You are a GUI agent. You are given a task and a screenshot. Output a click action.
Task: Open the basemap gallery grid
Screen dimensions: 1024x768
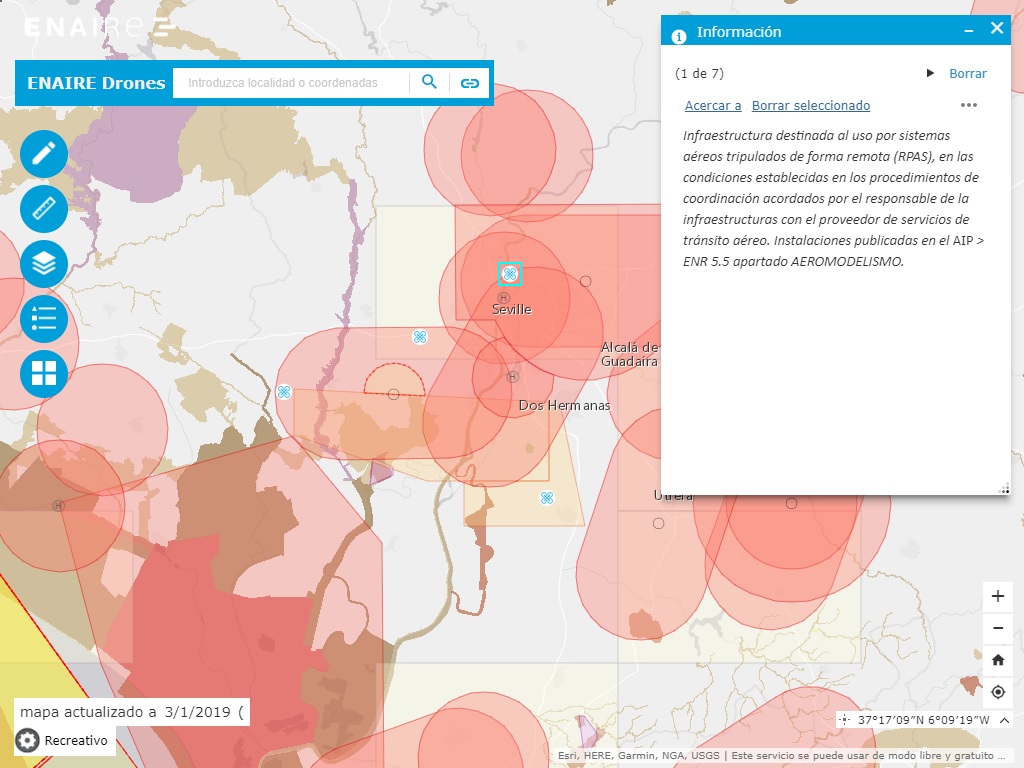[x=44, y=374]
